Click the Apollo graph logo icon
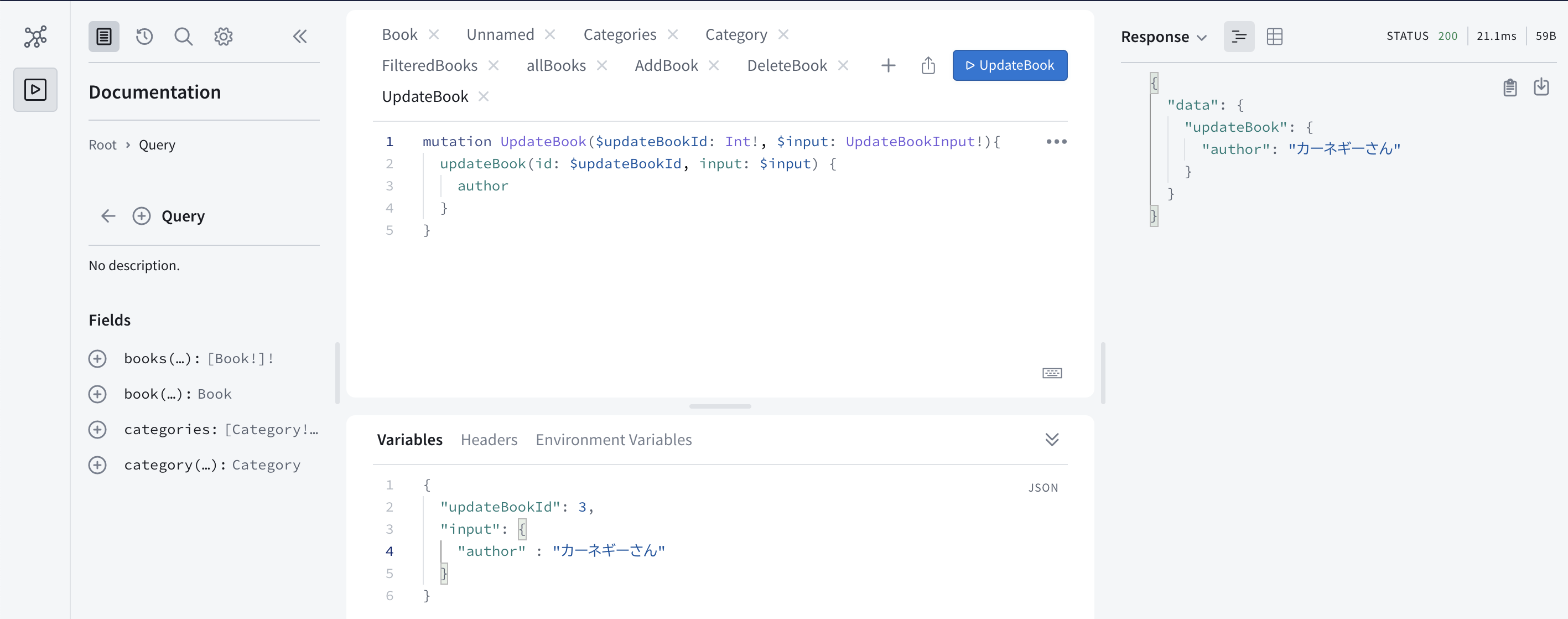Image resolution: width=1568 pixels, height=619 pixels. pos(35,37)
